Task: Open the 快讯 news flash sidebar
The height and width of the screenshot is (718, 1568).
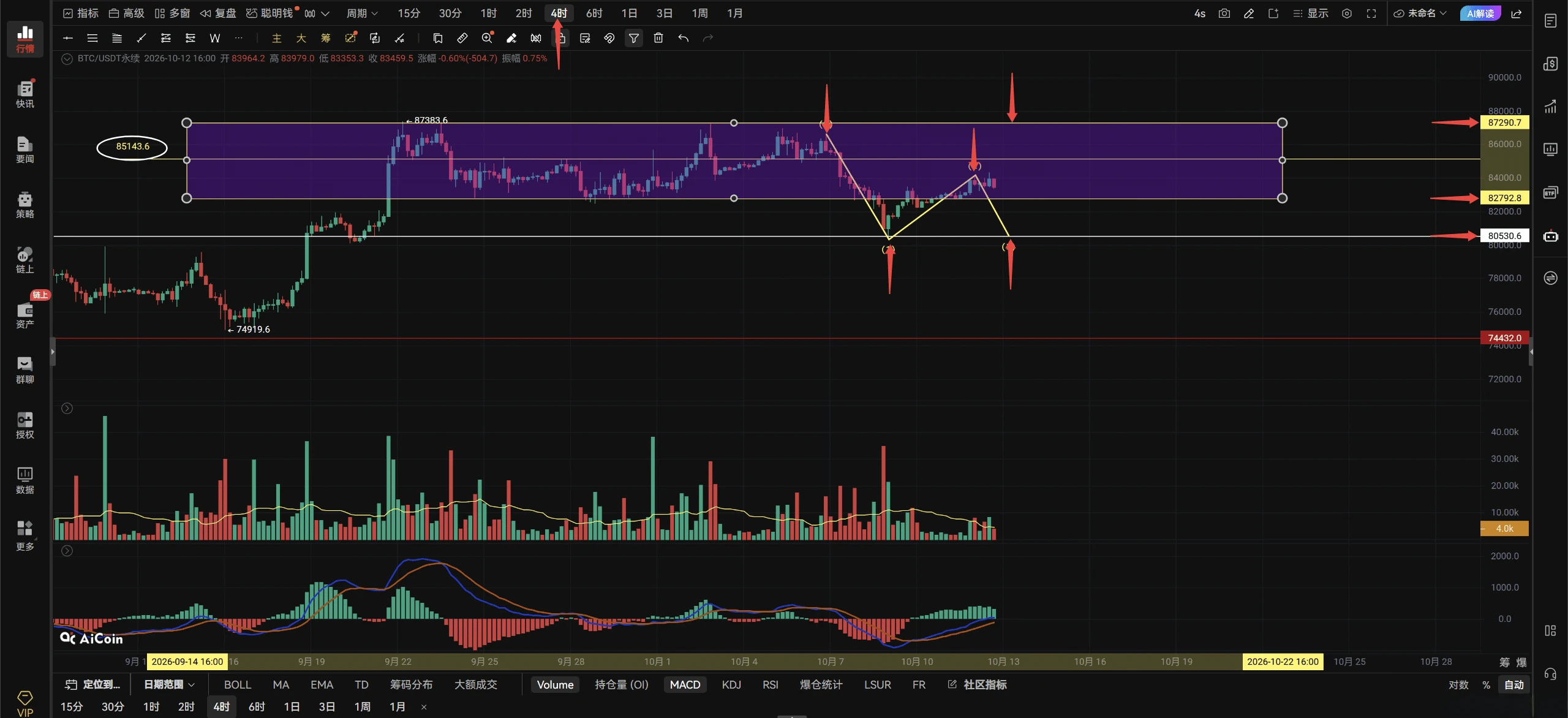Action: (25, 94)
